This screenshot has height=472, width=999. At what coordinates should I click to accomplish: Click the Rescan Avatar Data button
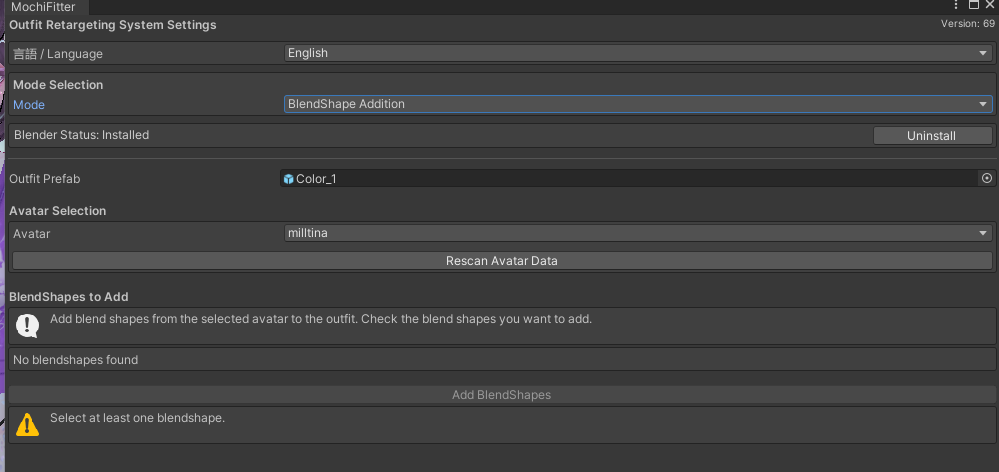[x=502, y=261]
